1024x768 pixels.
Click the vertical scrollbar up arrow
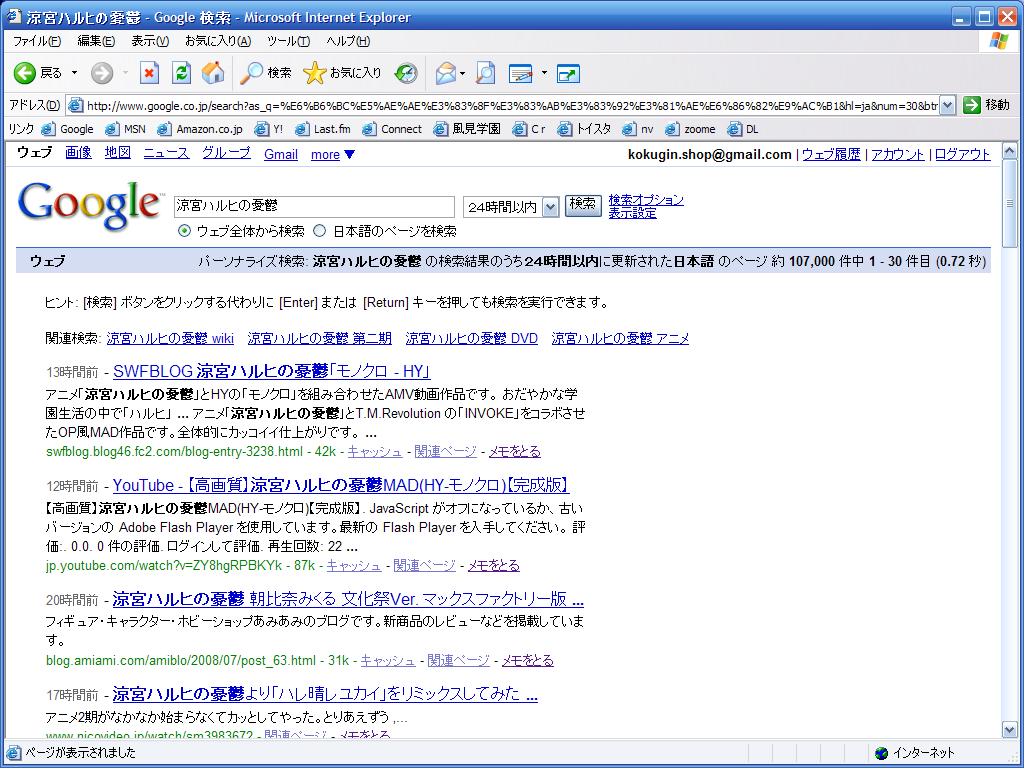point(1010,151)
